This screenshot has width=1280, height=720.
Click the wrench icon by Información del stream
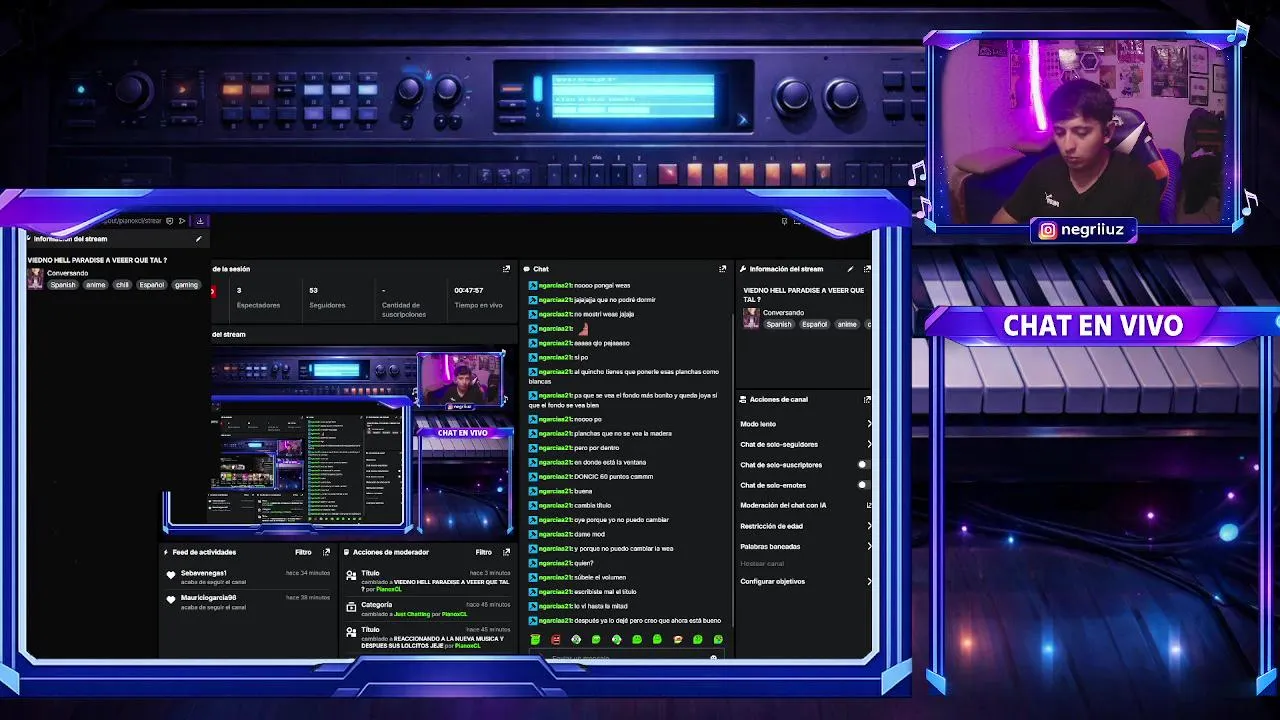[743, 269]
